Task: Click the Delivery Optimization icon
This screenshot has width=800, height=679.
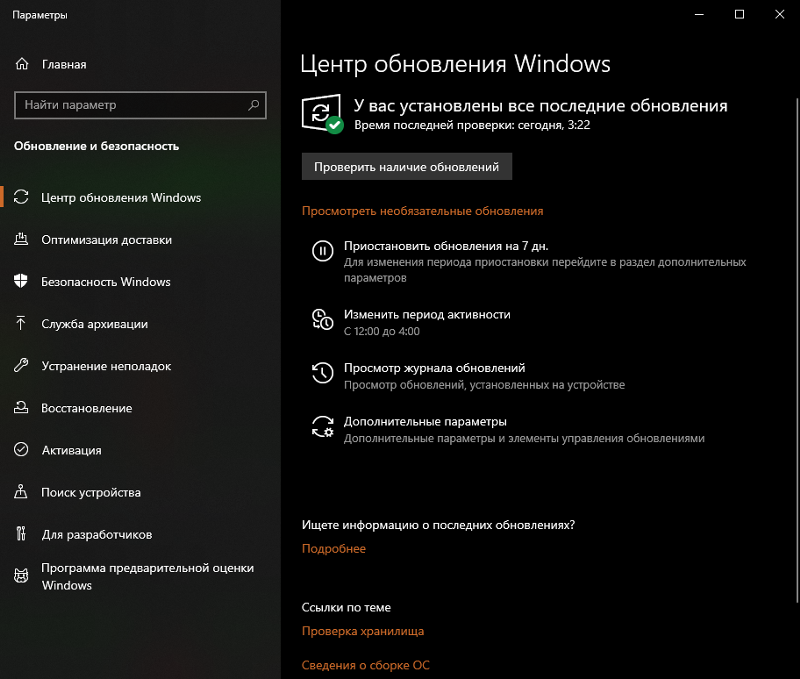Action: [x=21, y=239]
